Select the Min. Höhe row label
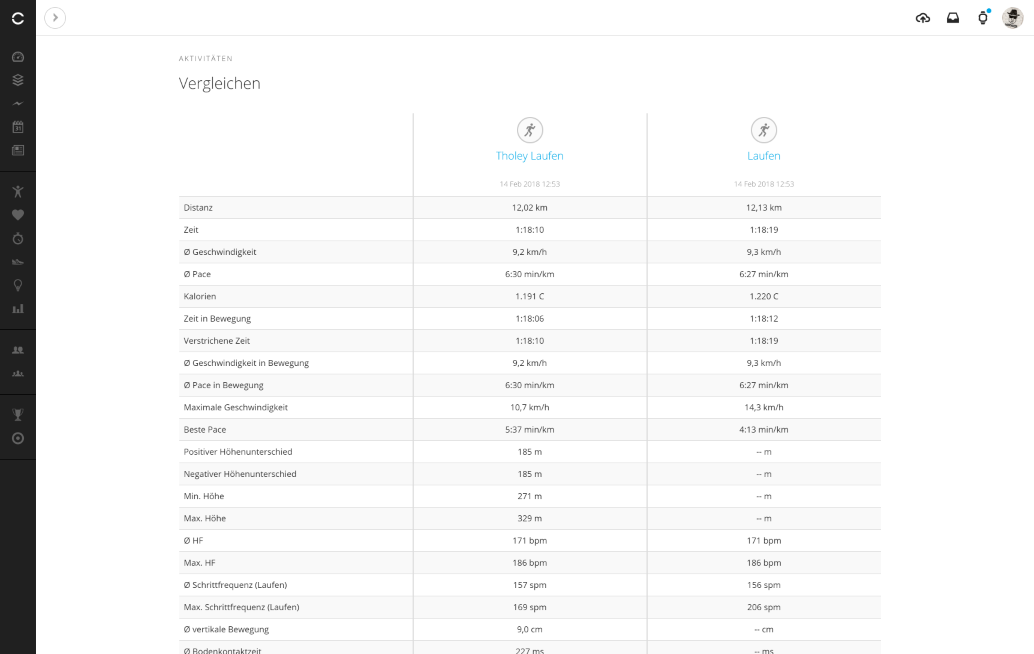 coord(204,496)
